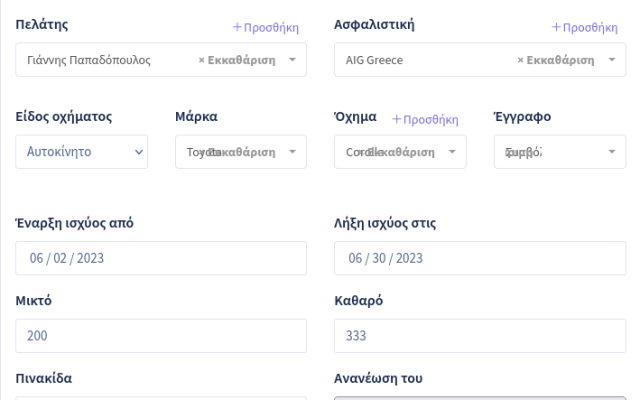Viewport: 640px width, 400px height.
Task: Open the Είδος οχήματος select box
Action: (82, 152)
